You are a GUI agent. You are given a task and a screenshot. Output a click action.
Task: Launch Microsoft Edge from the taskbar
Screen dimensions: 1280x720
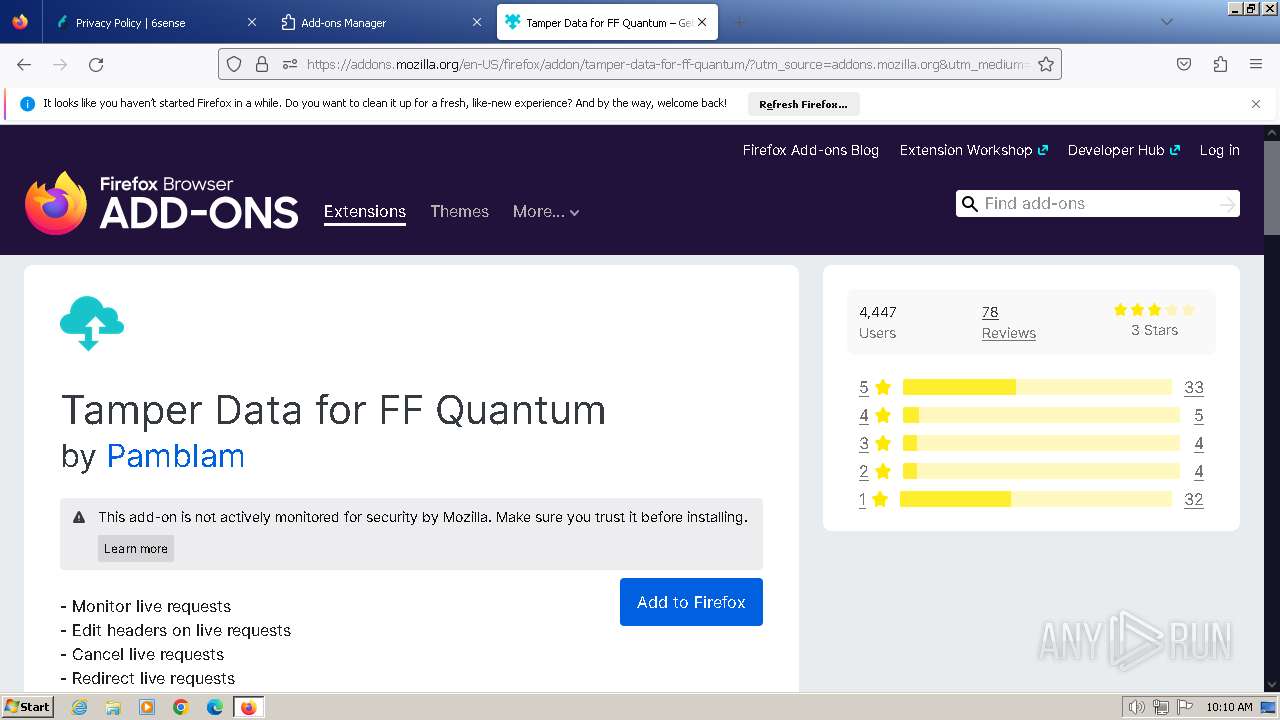215,707
